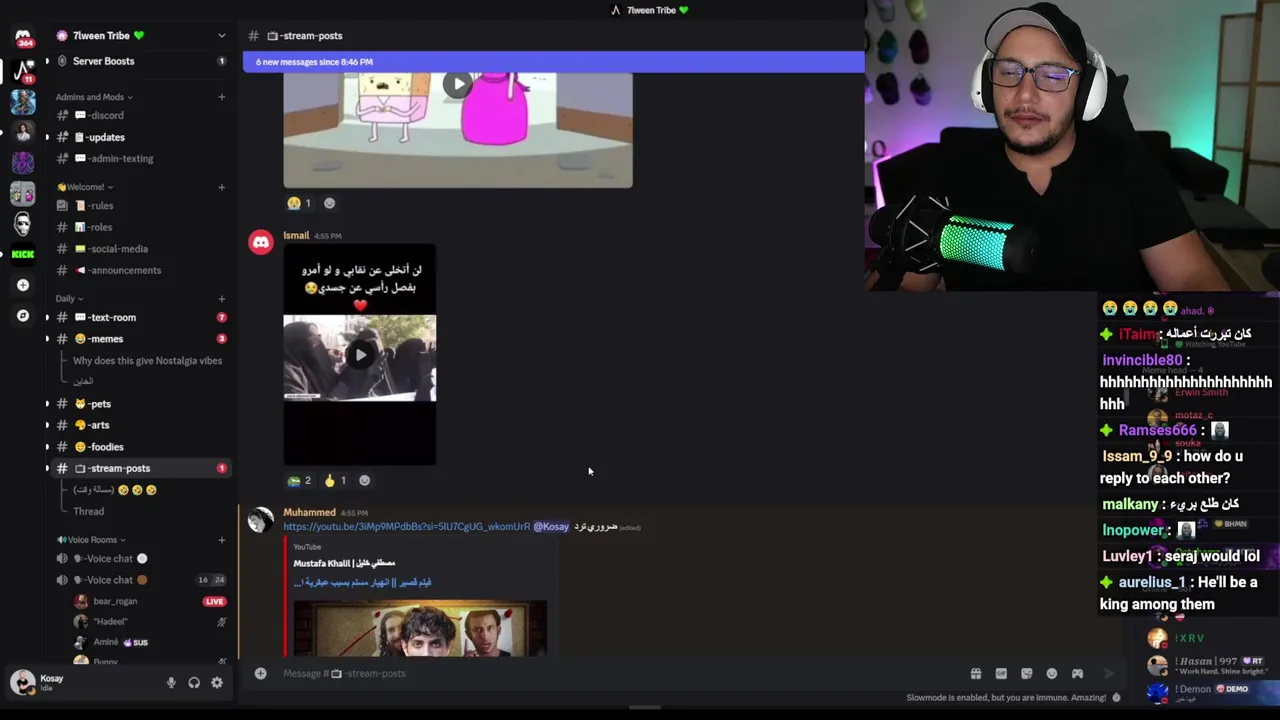Click the Add a Server plus icon

click(23, 285)
